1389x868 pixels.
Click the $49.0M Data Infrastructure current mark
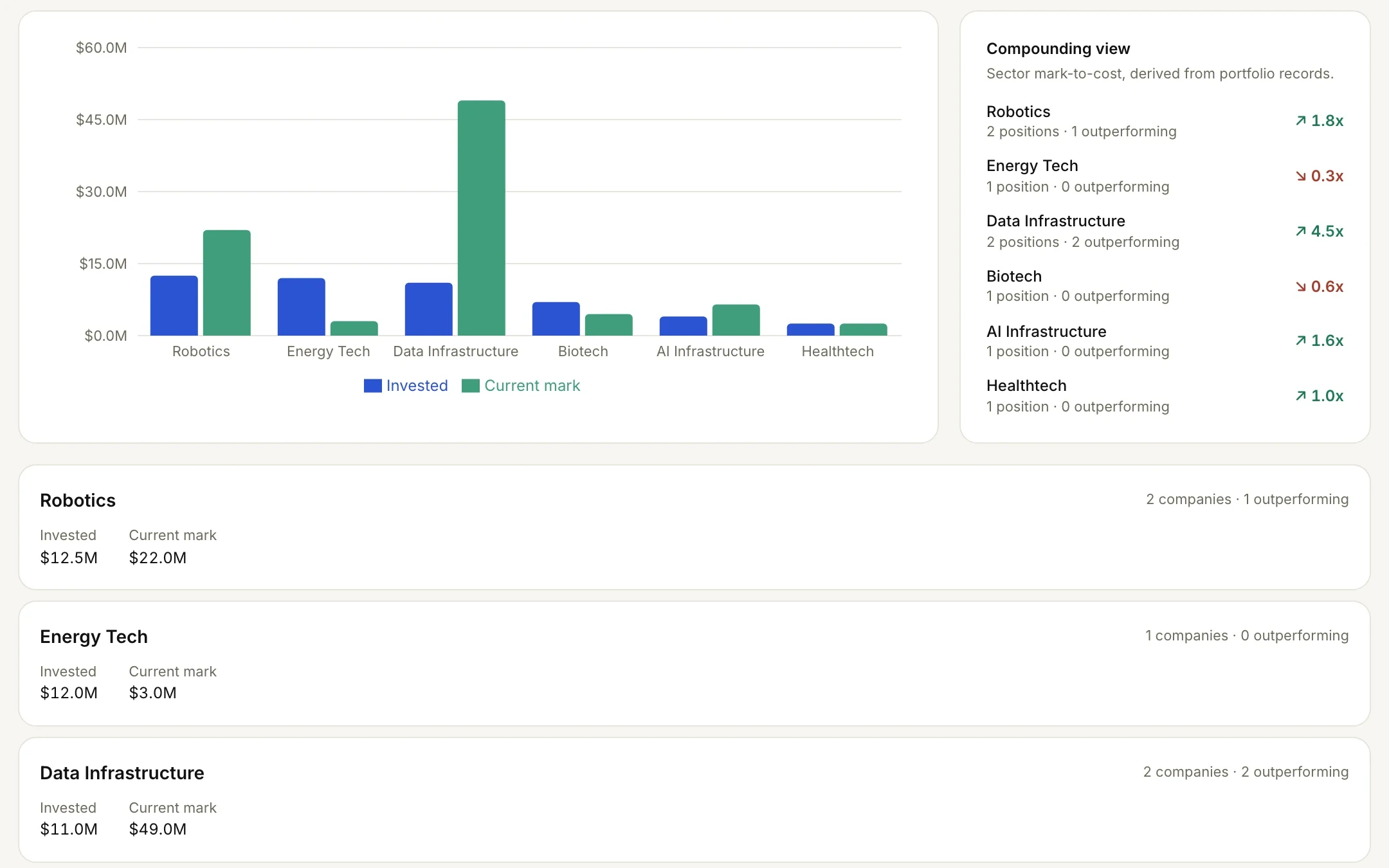(158, 829)
